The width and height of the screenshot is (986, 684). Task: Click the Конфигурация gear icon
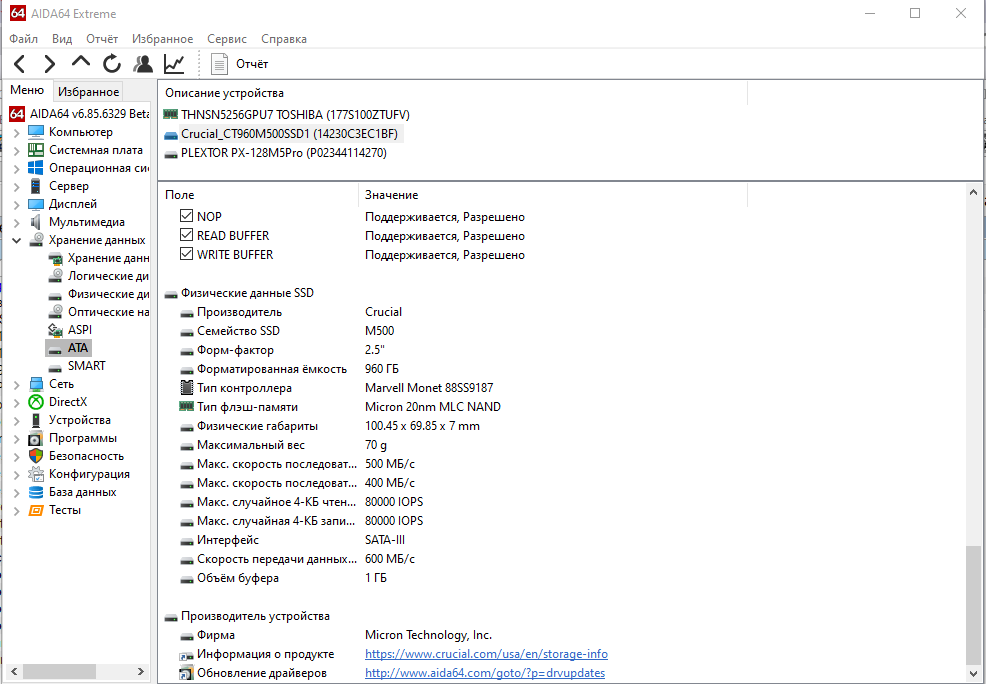[x=36, y=474]
